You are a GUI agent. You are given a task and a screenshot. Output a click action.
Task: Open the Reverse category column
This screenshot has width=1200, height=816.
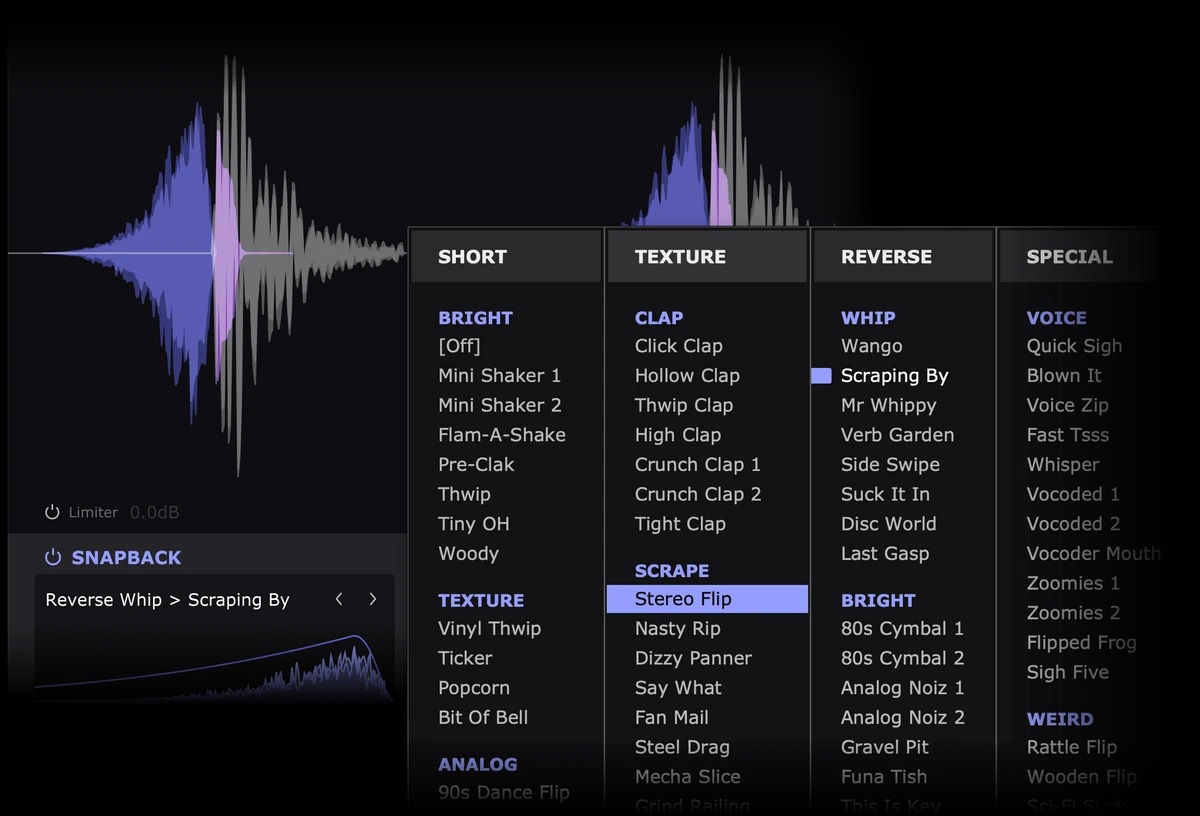coord(886,257)
